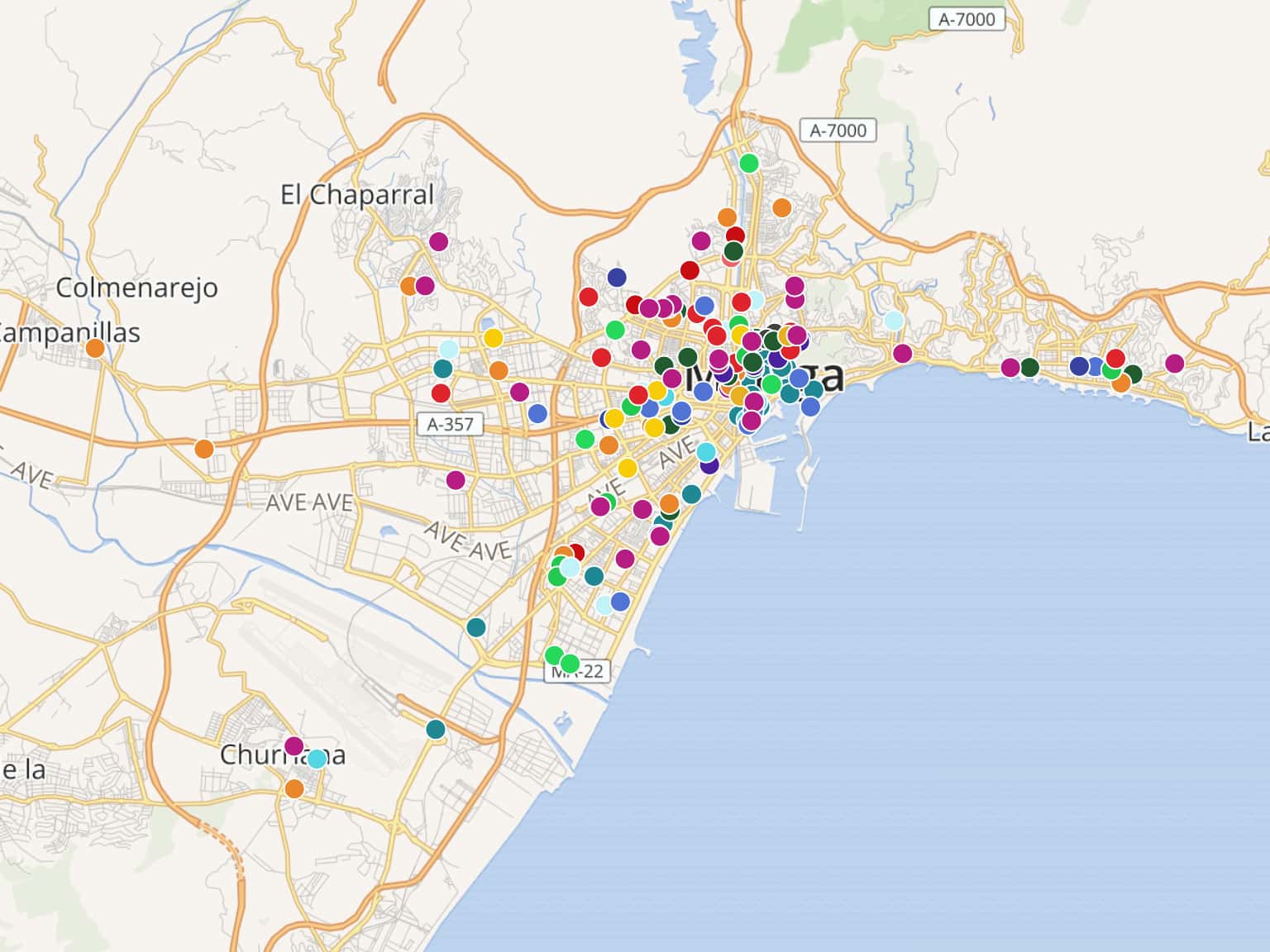Viewport: 1270px width, 952px height.
Task: Select the orange marker south of Churriana
Action: click(x=294, y=788)
